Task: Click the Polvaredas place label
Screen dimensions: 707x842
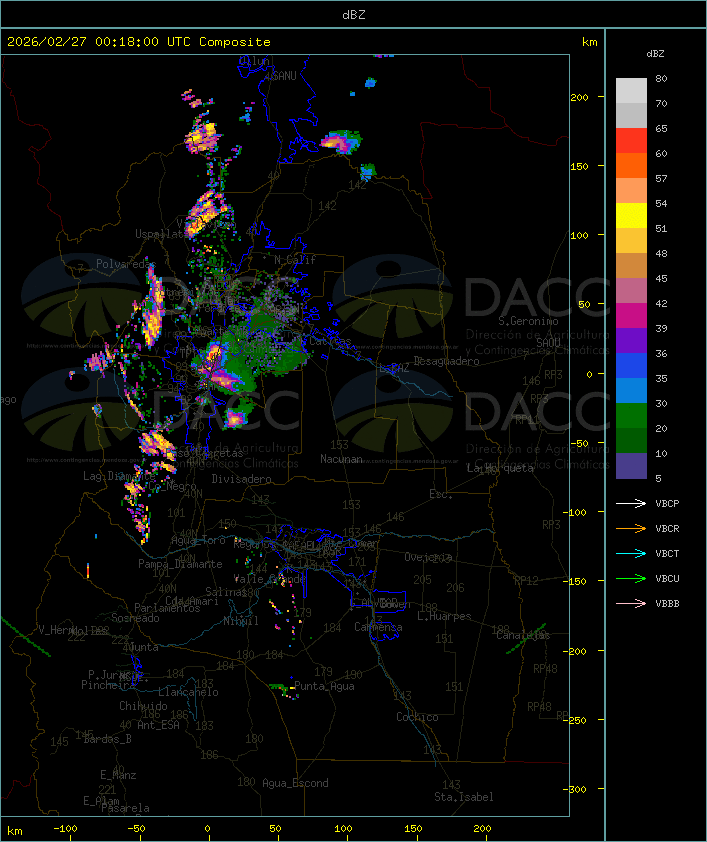Action: coord(126,264)
